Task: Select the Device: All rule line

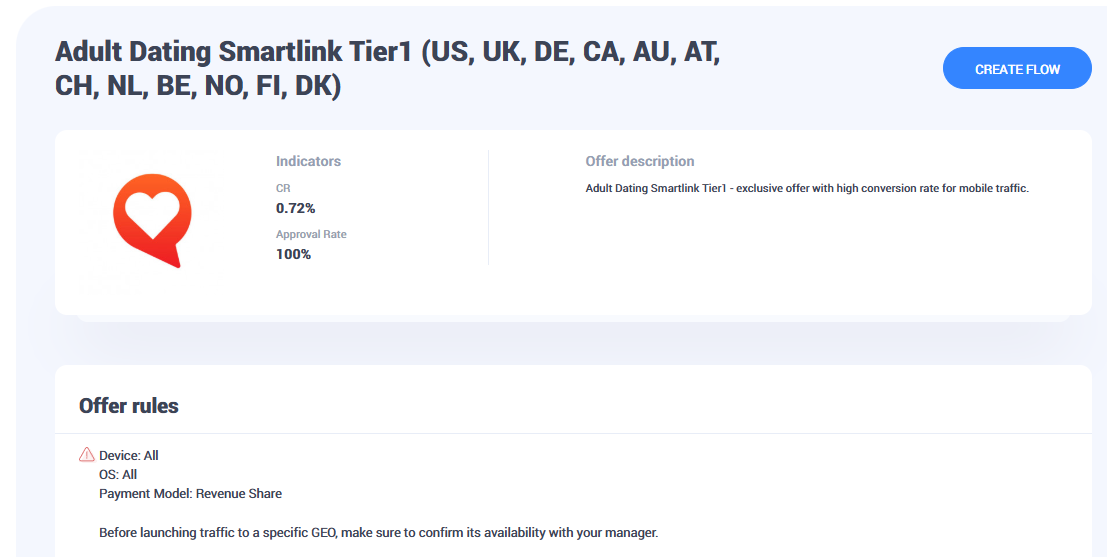Action: point(129,456)
